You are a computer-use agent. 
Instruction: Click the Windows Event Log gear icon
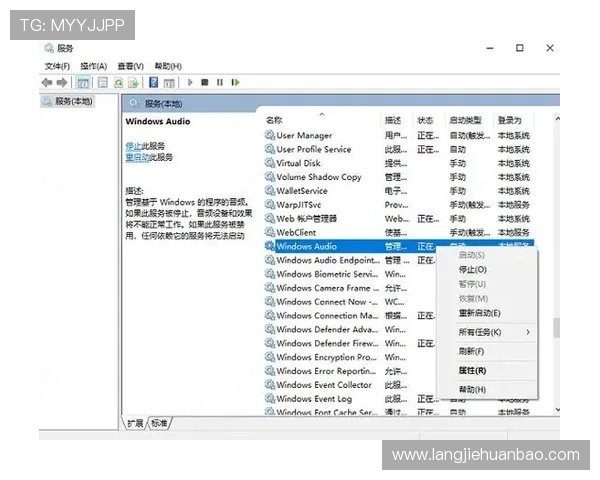(x=270, y=398)
